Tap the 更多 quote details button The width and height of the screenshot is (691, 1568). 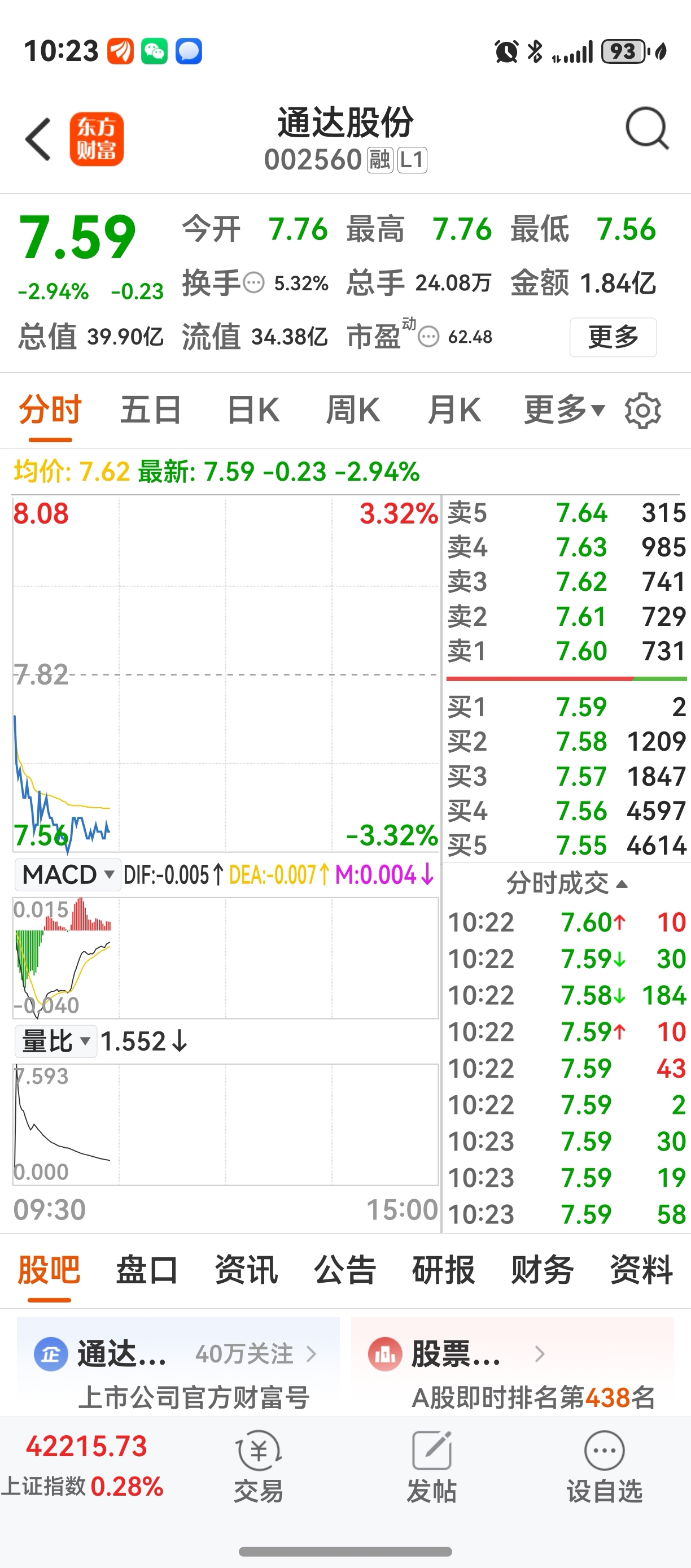click(x=613, y=337)
